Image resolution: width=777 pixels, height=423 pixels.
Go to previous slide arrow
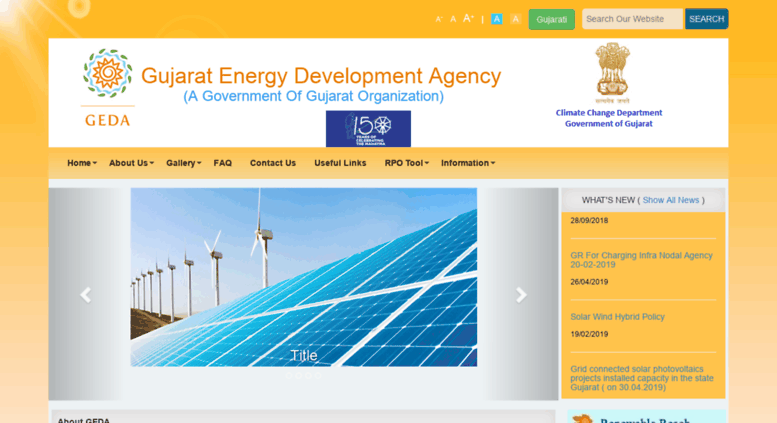[x=86, y=295]
